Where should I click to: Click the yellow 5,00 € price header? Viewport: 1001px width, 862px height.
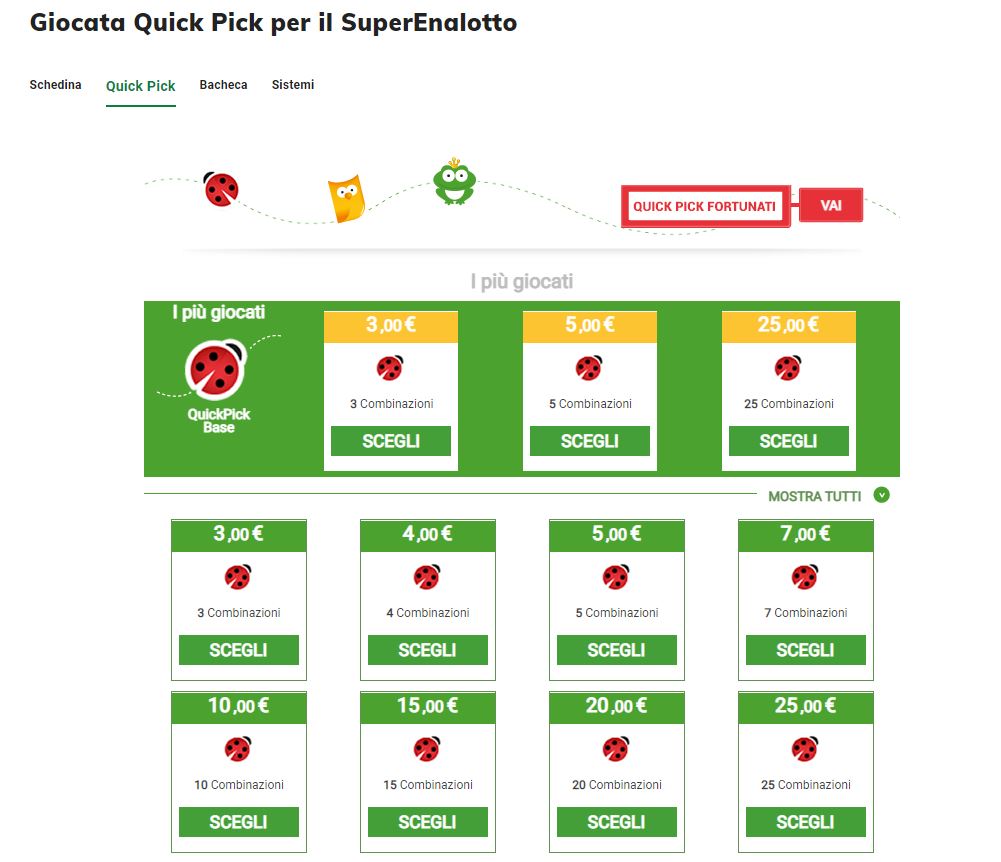click(589, 326)
